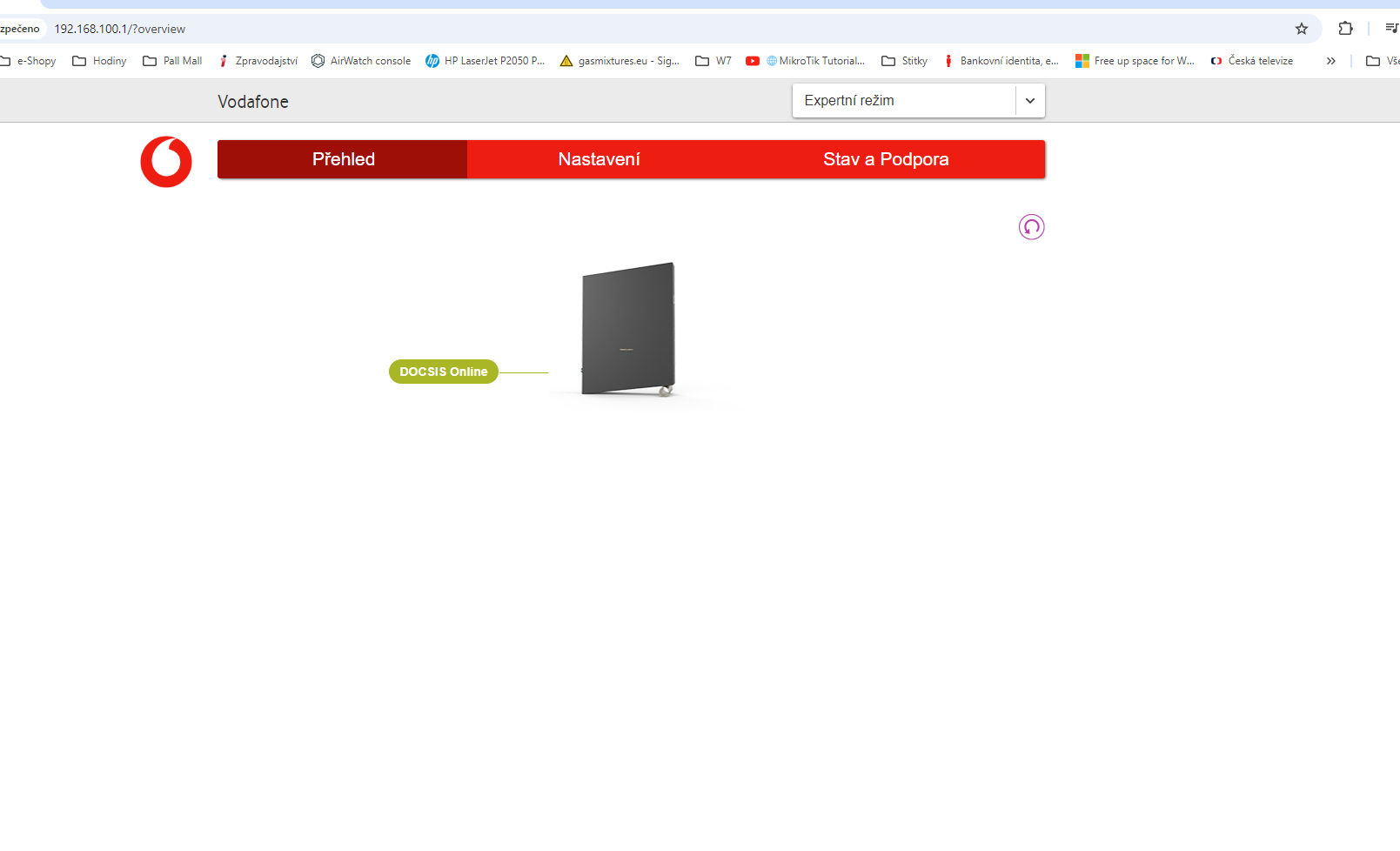The image size is (1400, 851).
Task: Click the pink refresh icon
Action: (x=1031, y=227)
